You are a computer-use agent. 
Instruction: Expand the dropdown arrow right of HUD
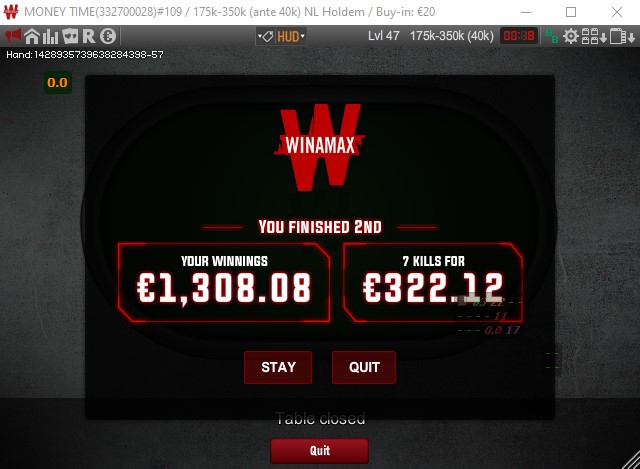[302, 36]
